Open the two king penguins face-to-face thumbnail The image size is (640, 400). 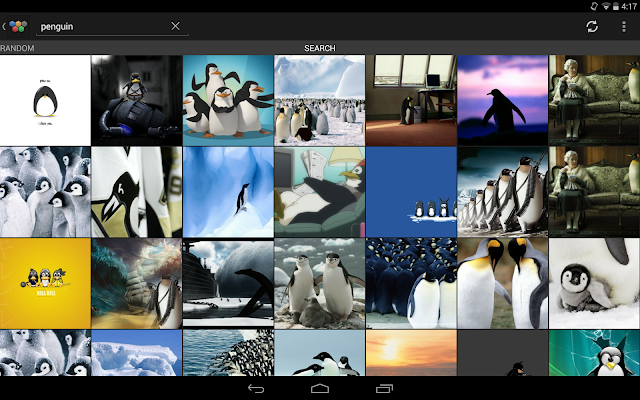502,284
